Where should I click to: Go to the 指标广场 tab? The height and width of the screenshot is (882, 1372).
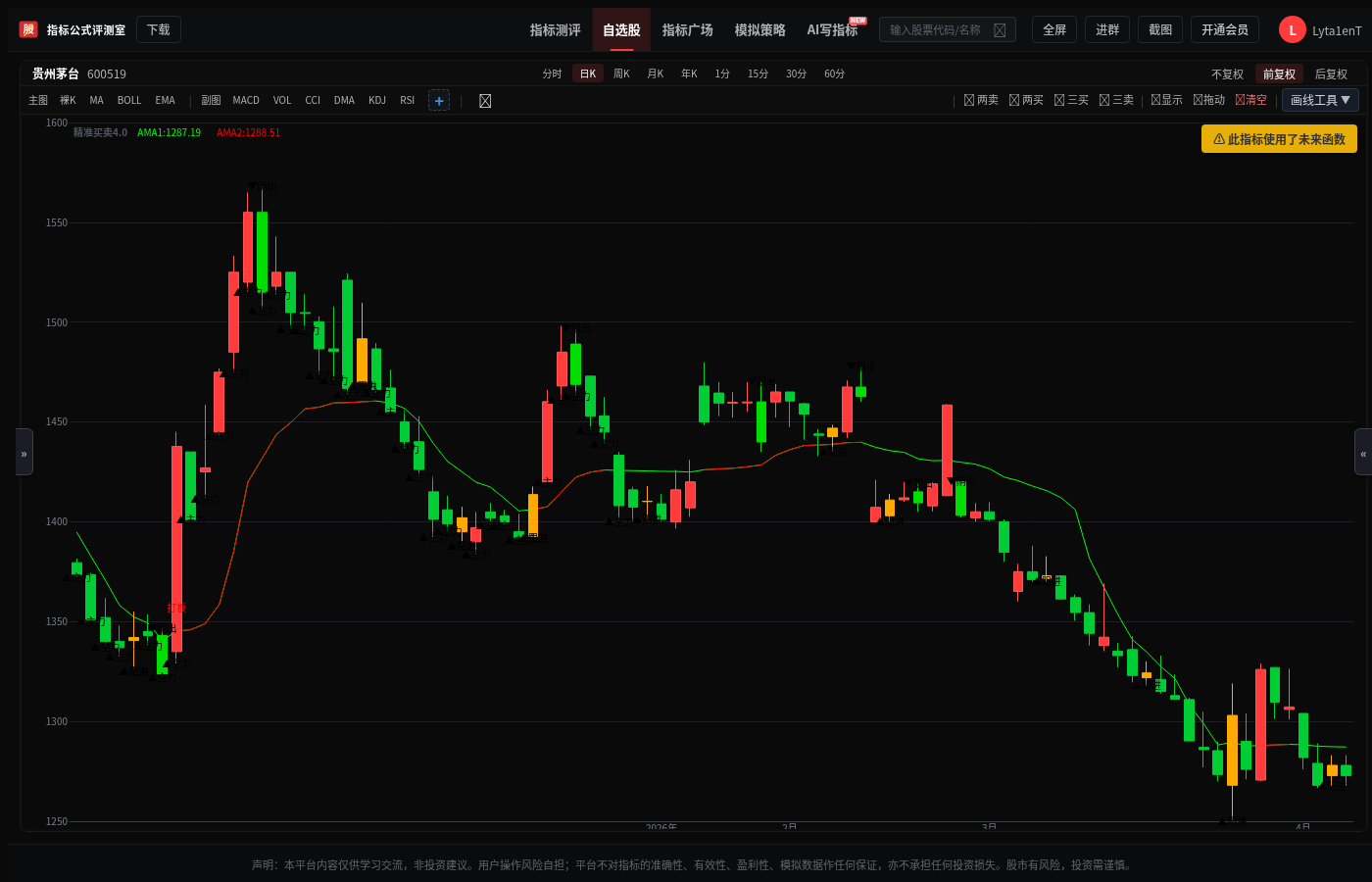[688, 30]
